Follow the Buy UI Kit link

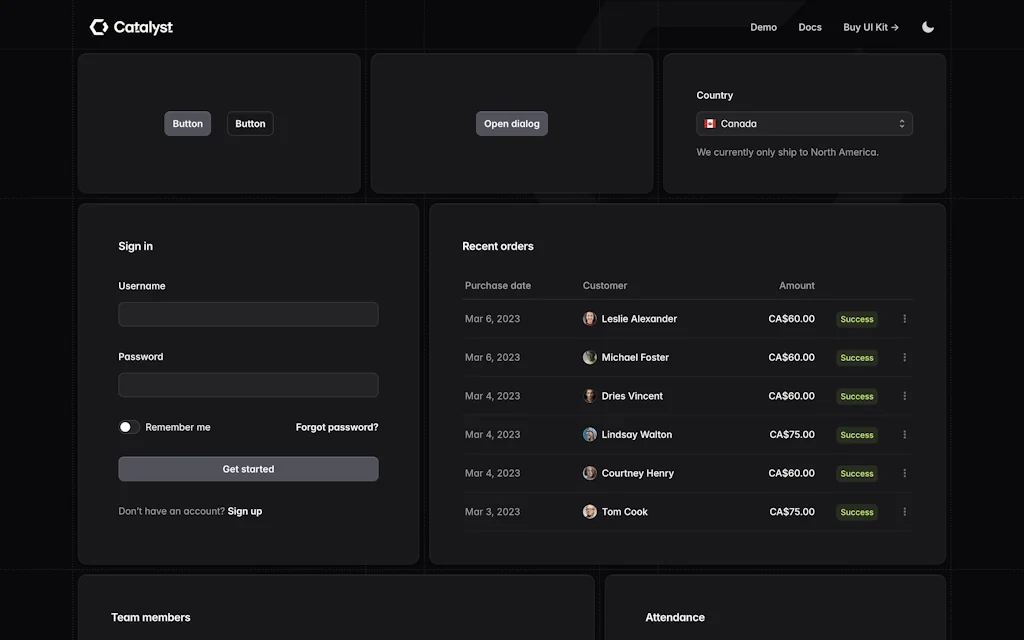pos(869,27)
